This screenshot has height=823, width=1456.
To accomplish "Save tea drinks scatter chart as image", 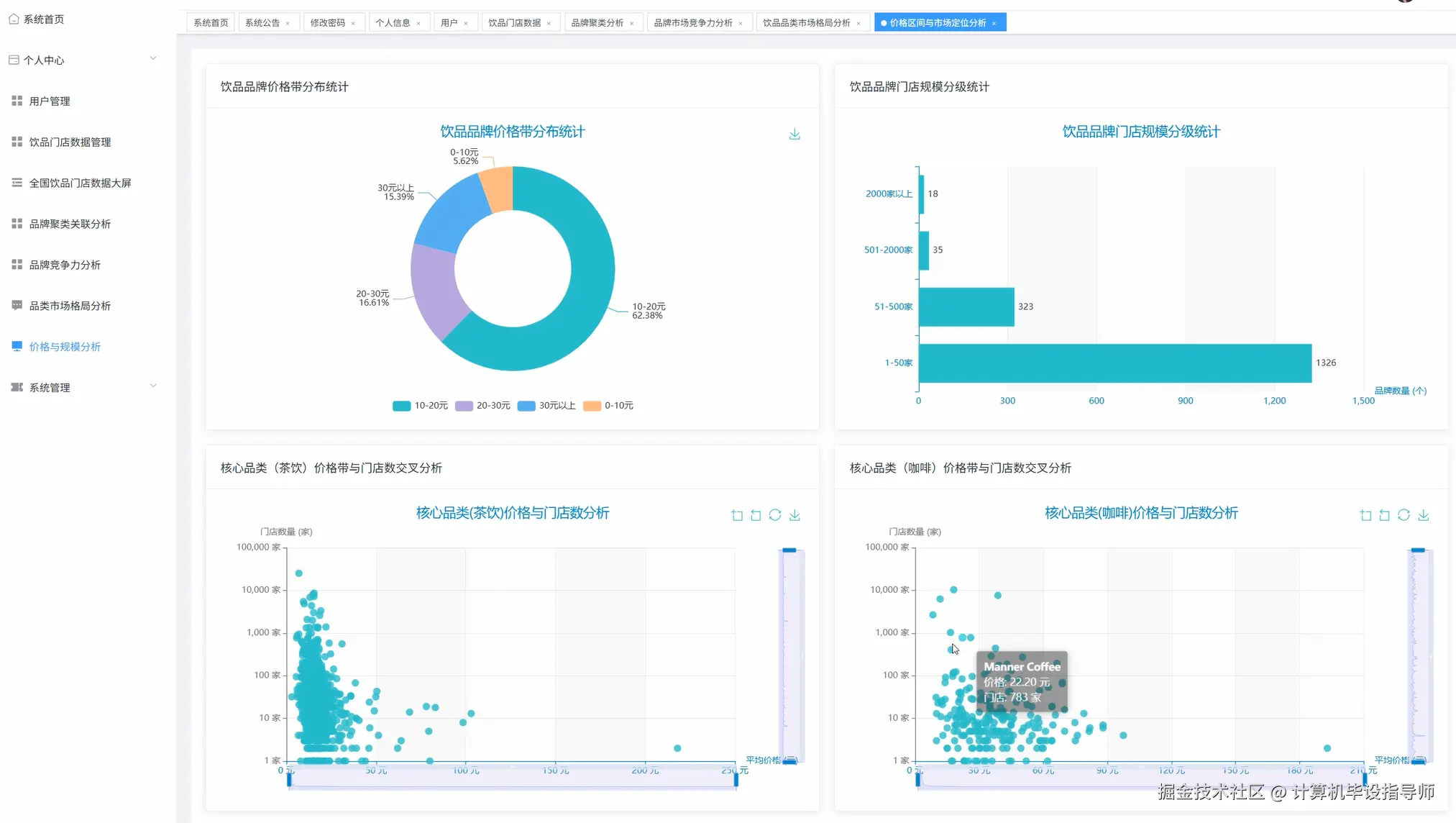I will 795,515.
